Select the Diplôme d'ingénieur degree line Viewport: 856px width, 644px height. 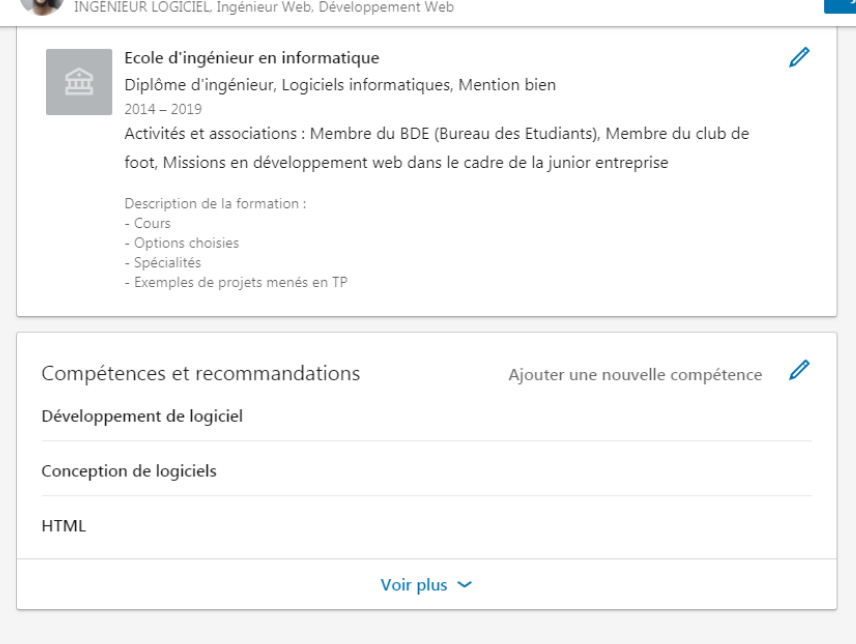[340, 85]
